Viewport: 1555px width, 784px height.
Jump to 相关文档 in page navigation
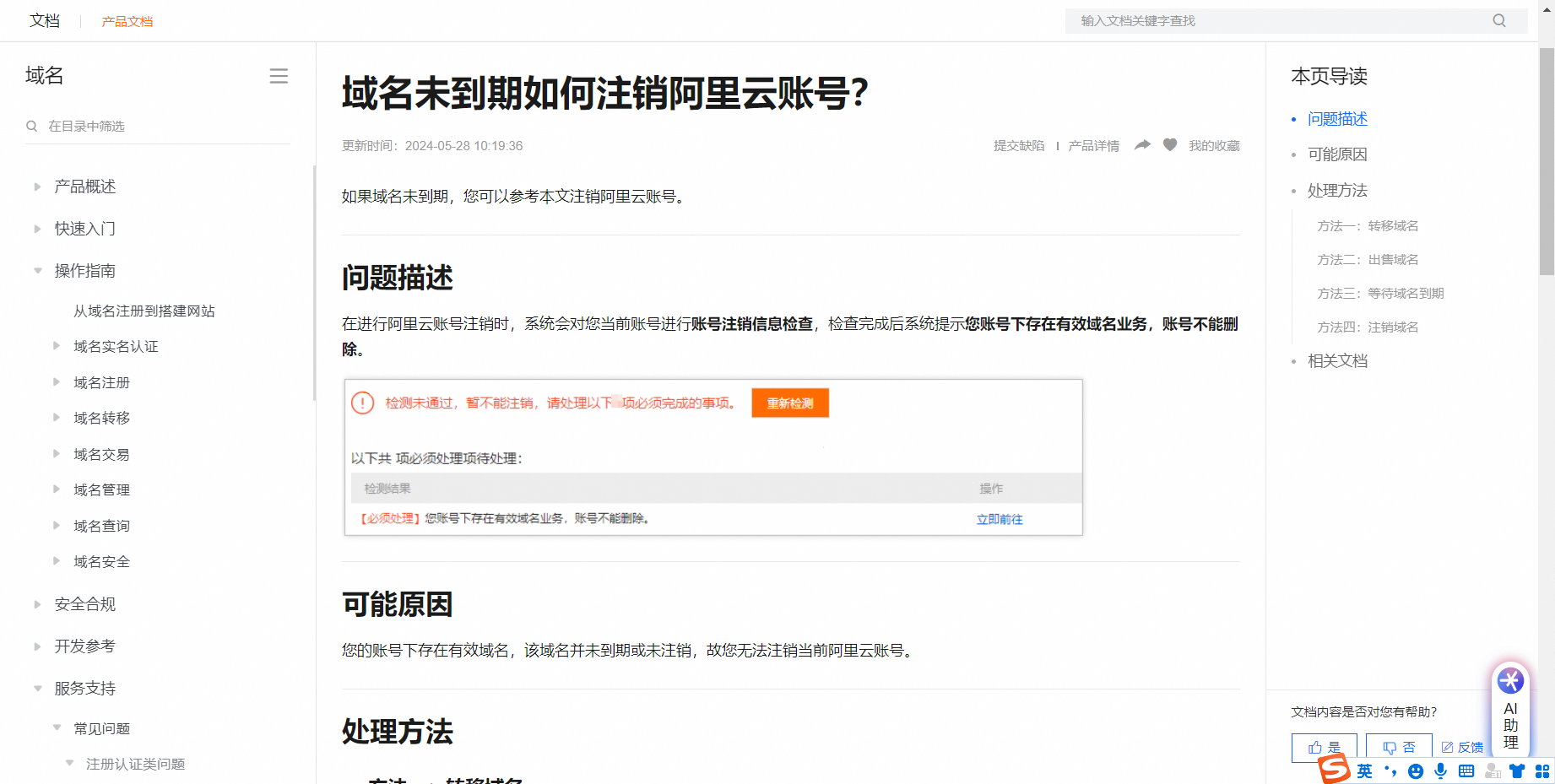point(1337,361)
